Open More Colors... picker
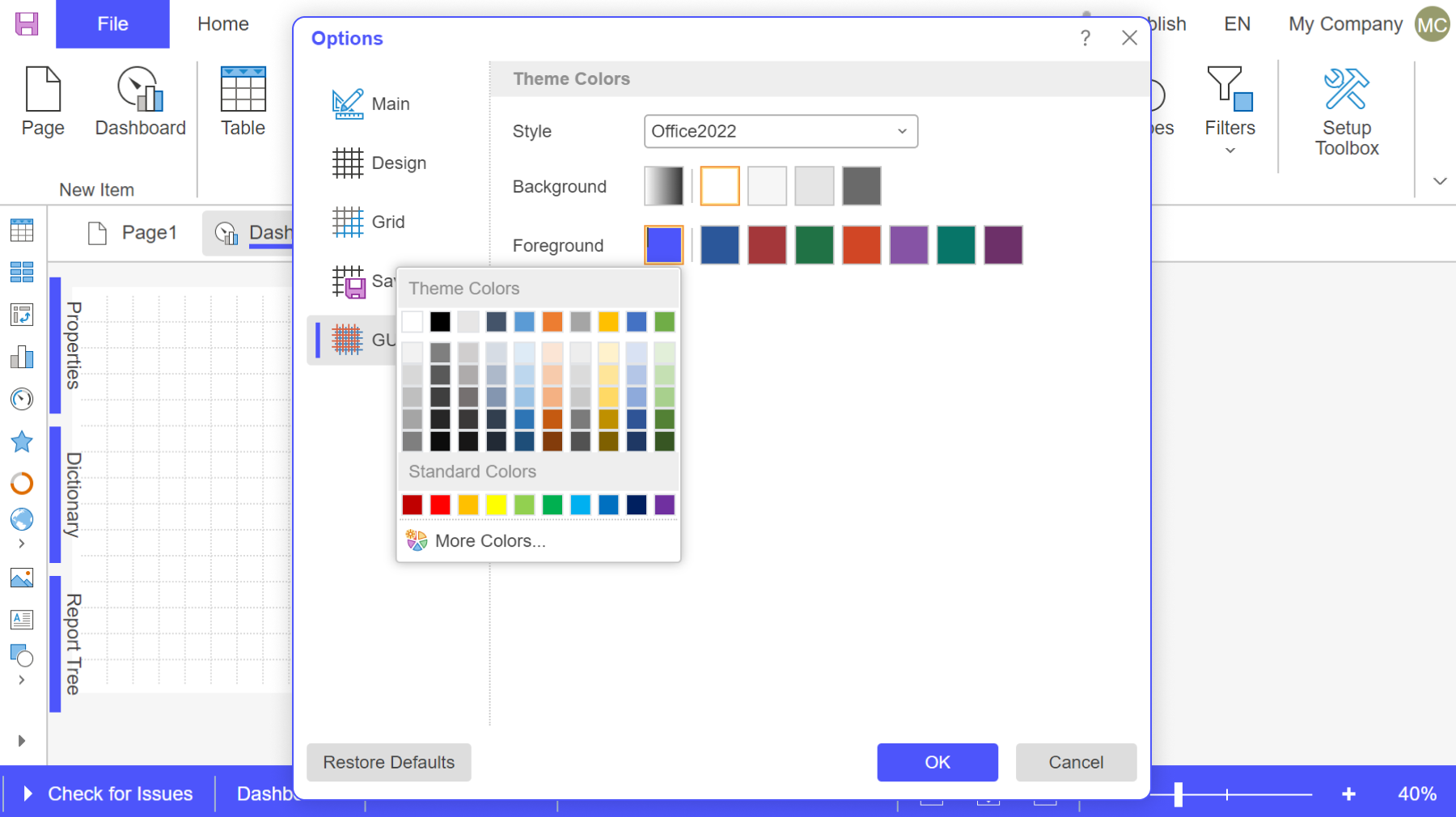Screen dimensions: 1456x817 click(x=477, y=540)
